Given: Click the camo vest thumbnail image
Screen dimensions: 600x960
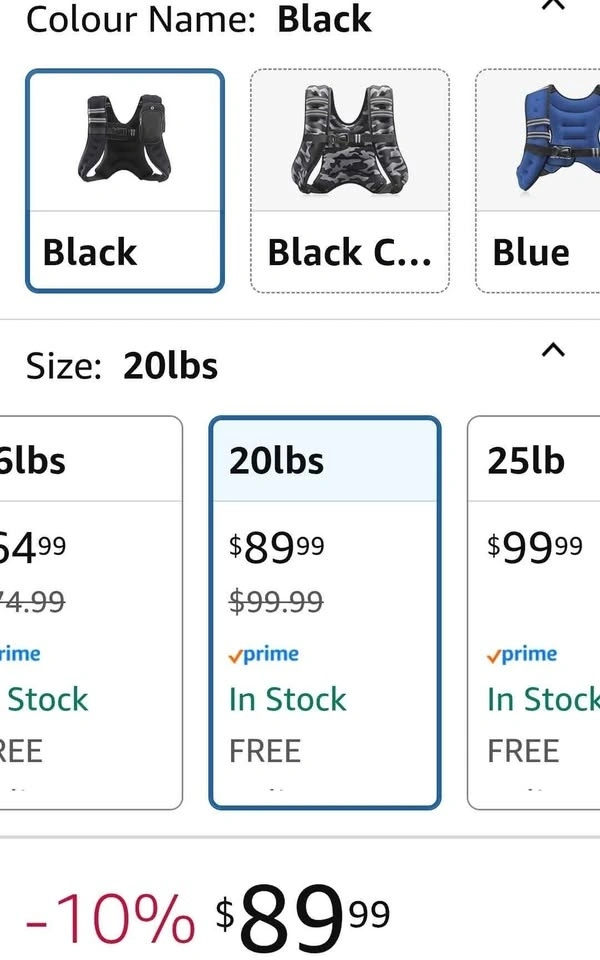Looking at the screenshot, I should click(349, 141).
